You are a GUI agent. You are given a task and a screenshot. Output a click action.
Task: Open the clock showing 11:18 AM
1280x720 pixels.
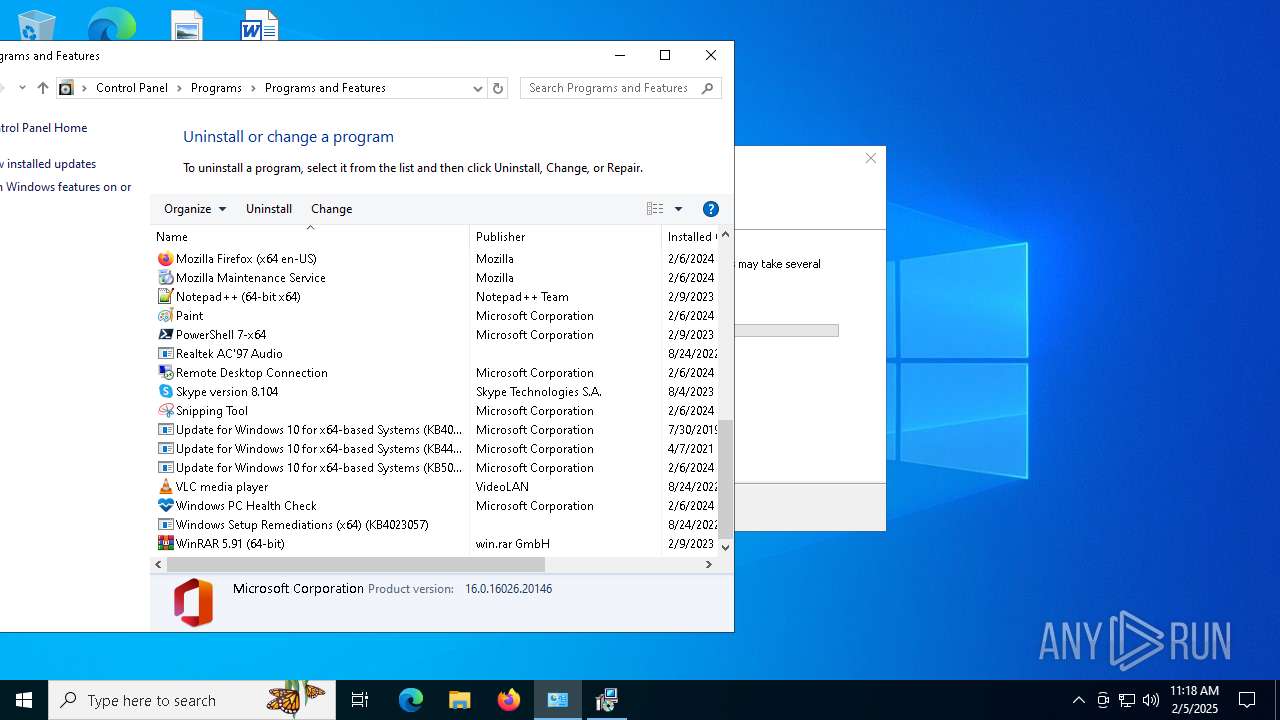pos(1194,700)
